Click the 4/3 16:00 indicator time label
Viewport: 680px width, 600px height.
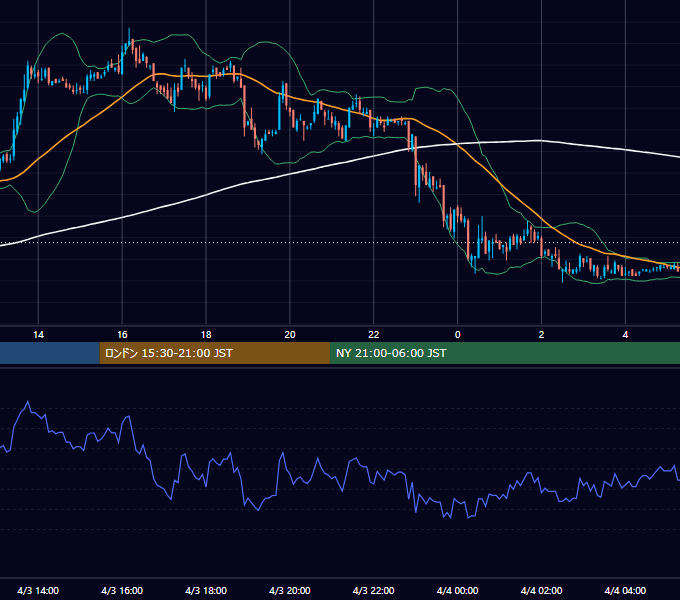(x=122, y=590)
